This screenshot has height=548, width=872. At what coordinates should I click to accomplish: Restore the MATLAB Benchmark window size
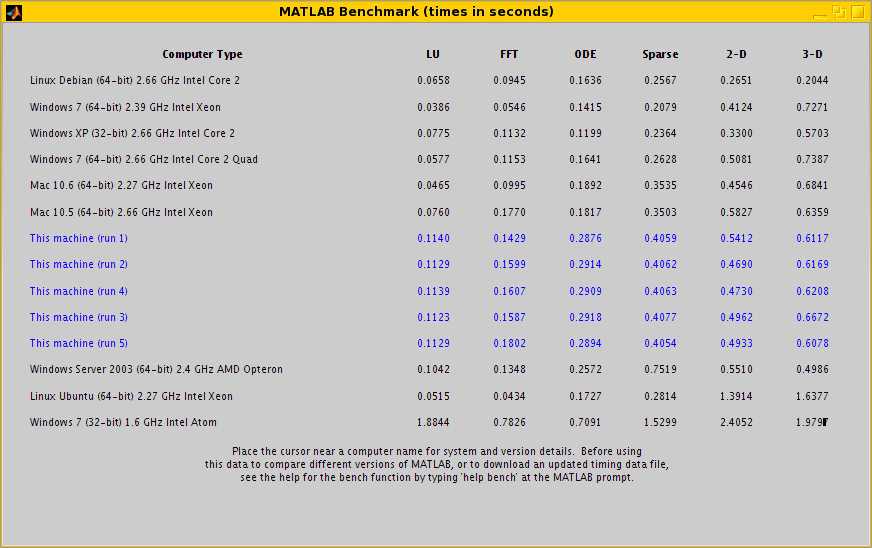click(839, 12)
